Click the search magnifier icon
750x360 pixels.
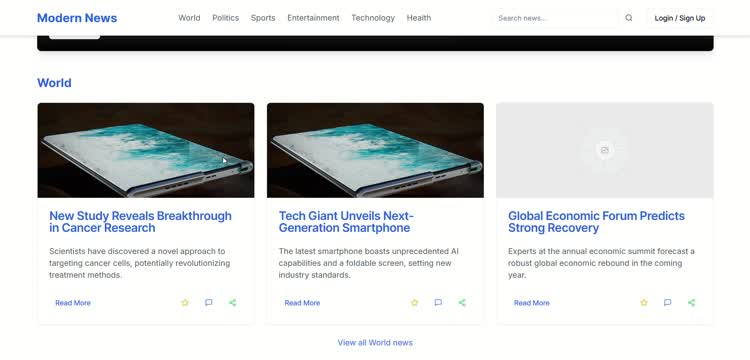coord(629,18)
